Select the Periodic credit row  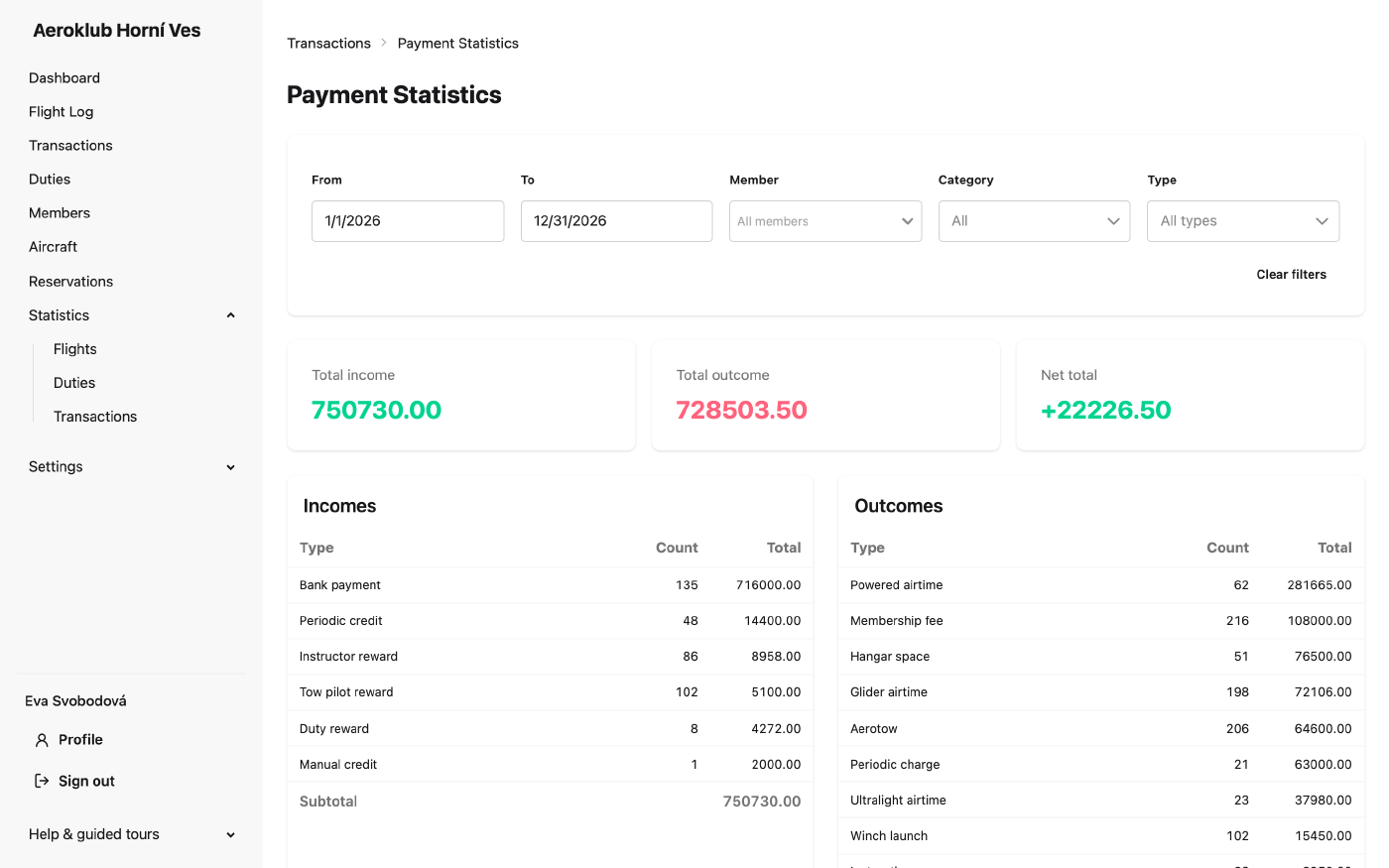pyautogui.click(x=550, y=621)
